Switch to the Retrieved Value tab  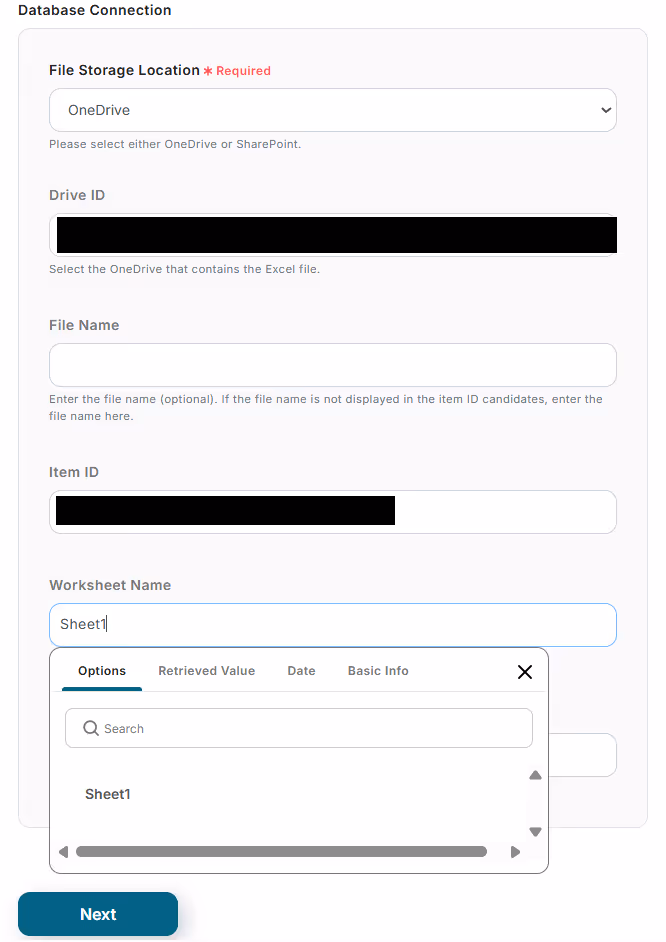pyautogui.click(x=207, y=671)
